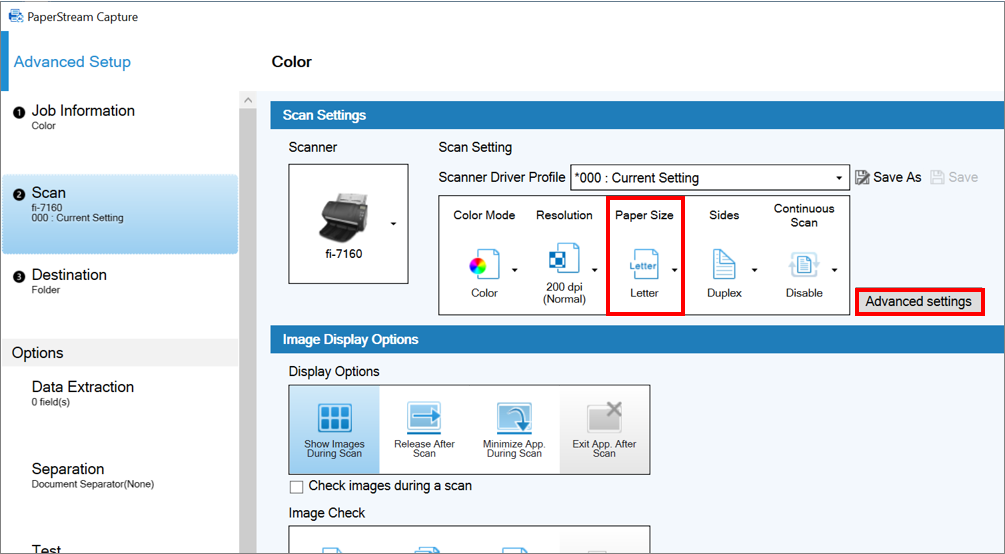Click the Save As disk icon

click(x=862, y=178)
